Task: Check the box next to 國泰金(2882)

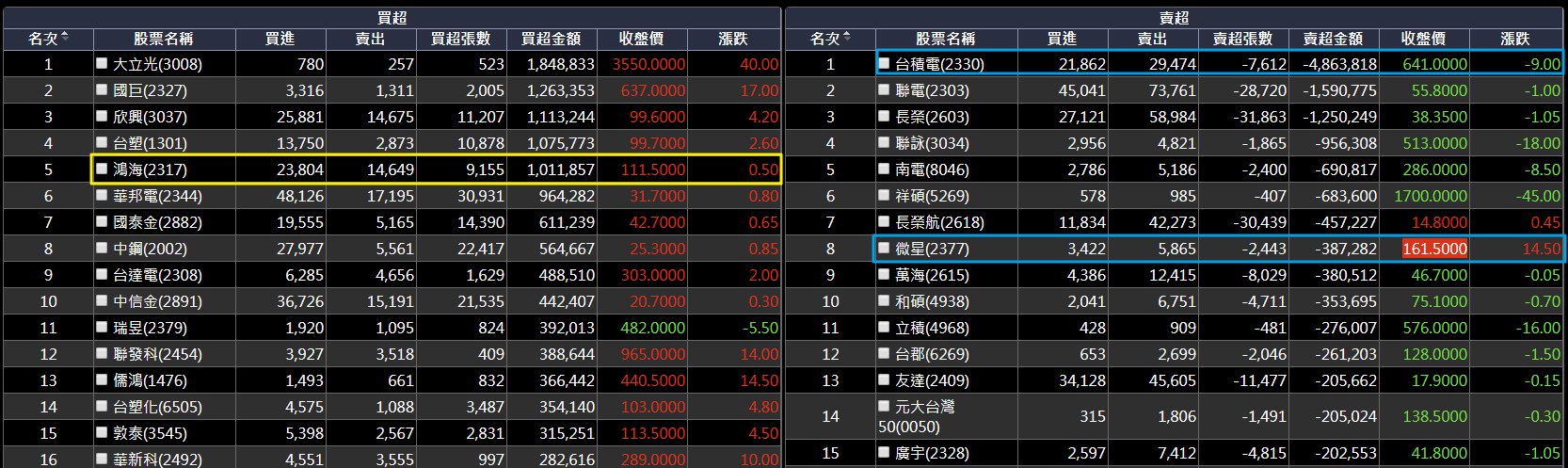Action: point(102,221)
